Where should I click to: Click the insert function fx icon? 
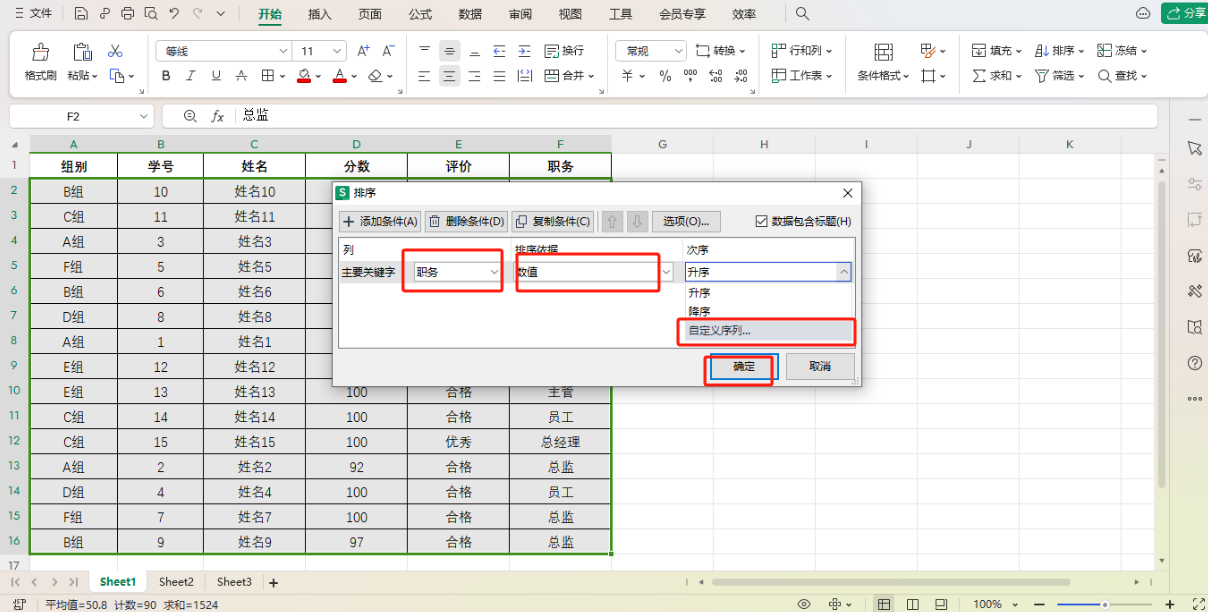[x=217, y=116]
